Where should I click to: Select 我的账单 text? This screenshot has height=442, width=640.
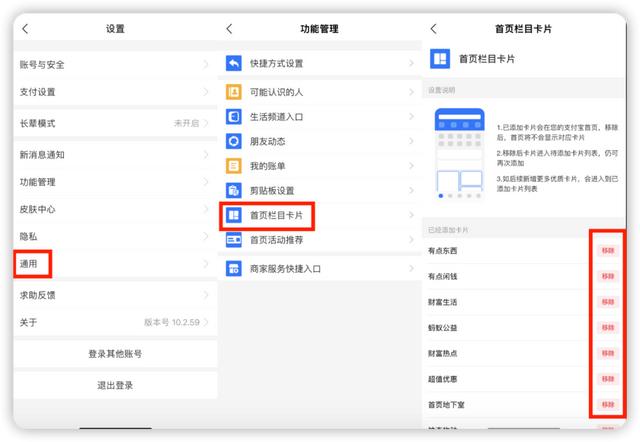[x=267, y=166]
